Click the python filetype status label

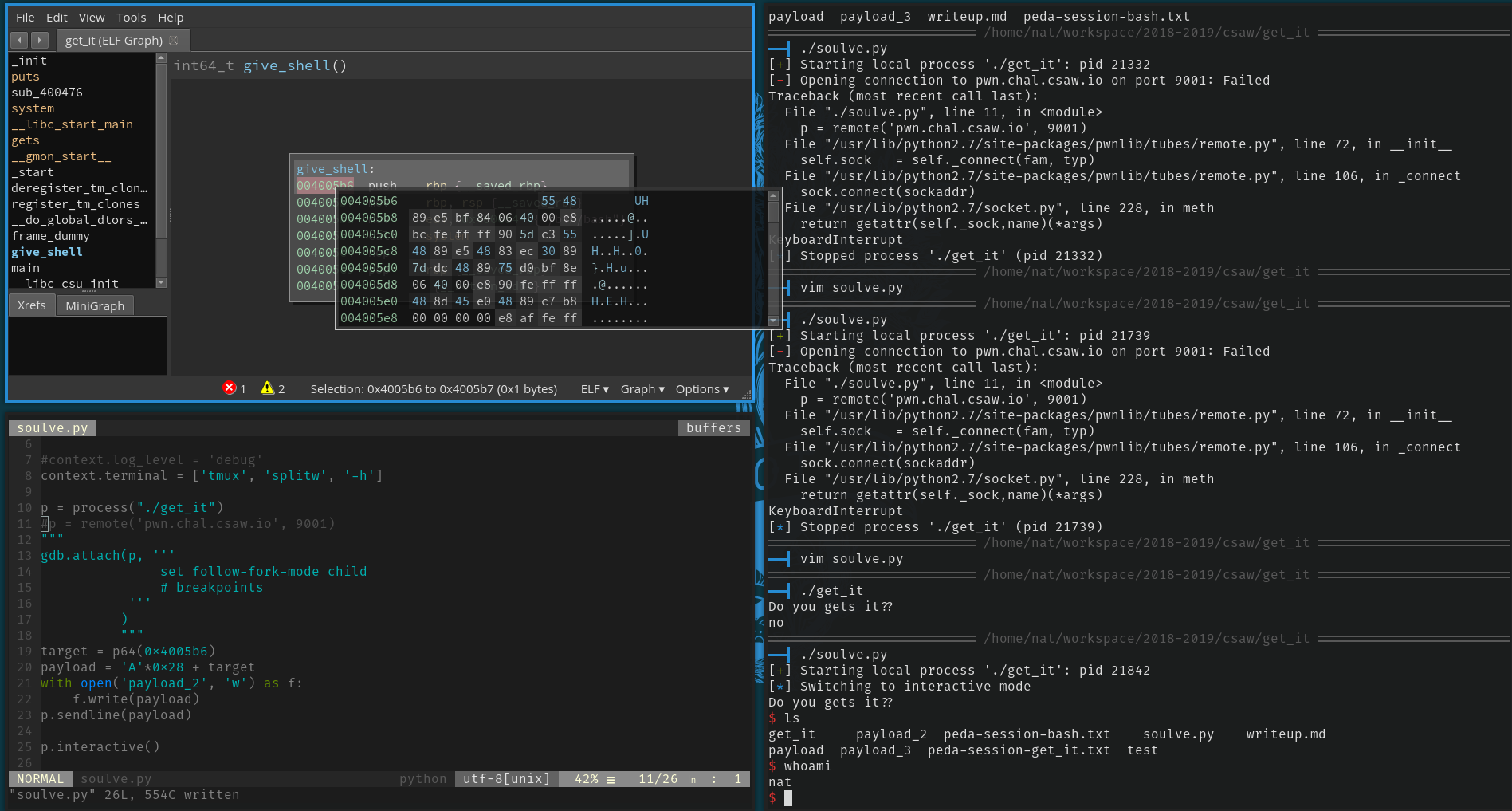tap(423, 779)
